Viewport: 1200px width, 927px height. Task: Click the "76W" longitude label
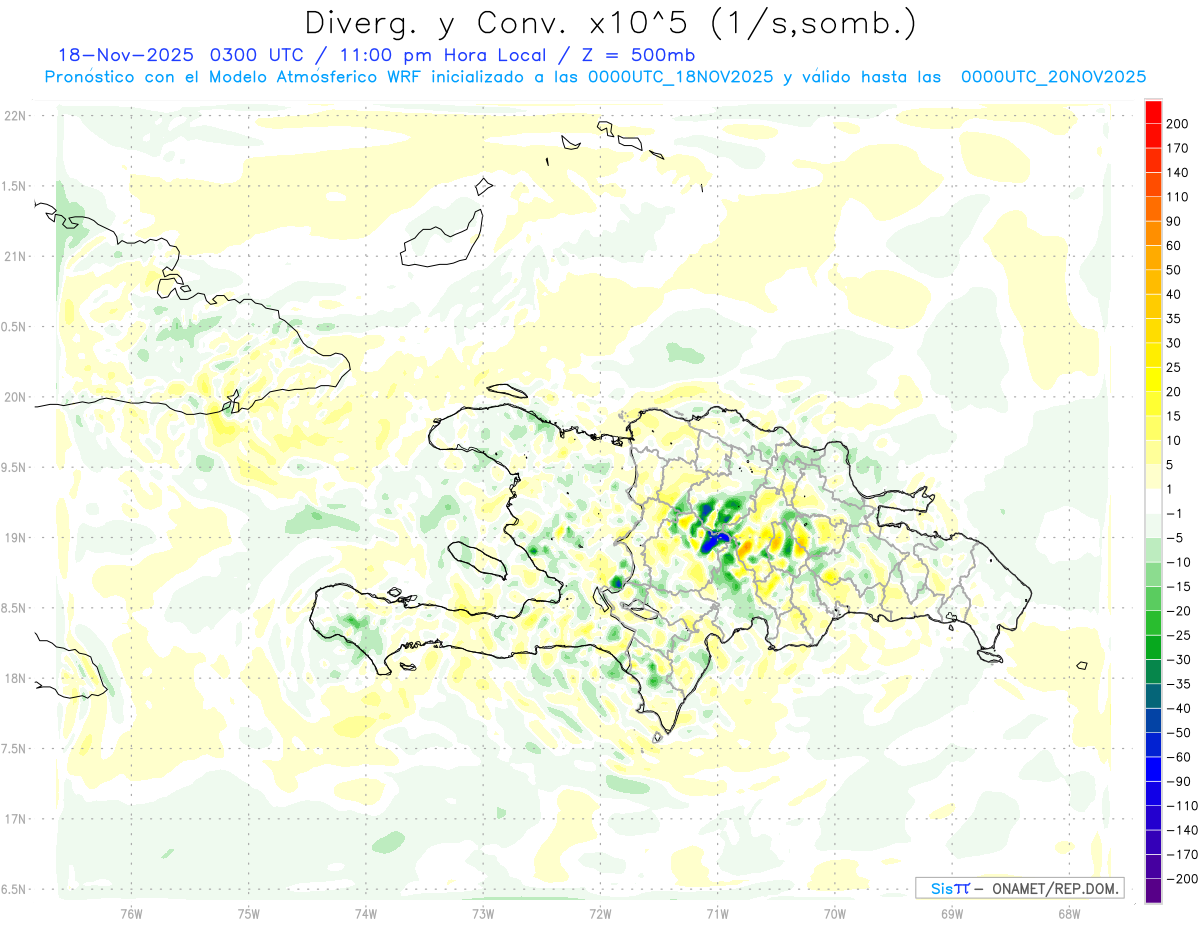pos(131,914)
